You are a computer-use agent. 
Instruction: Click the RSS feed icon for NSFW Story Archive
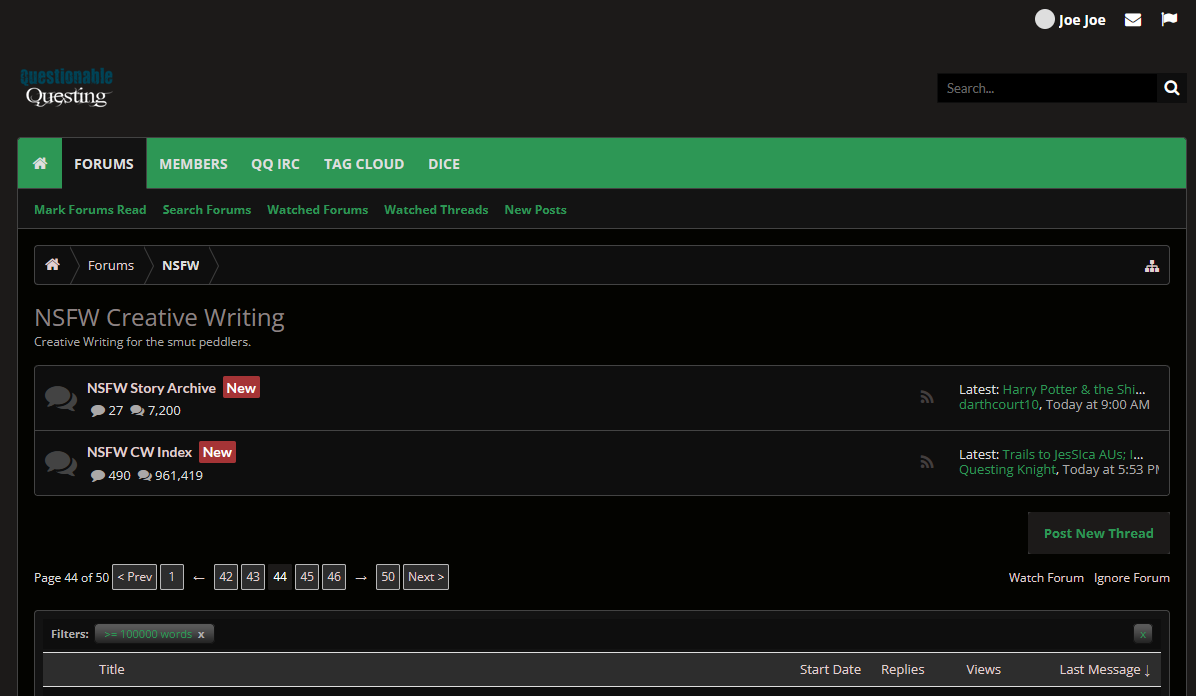[x=927, y=397]
